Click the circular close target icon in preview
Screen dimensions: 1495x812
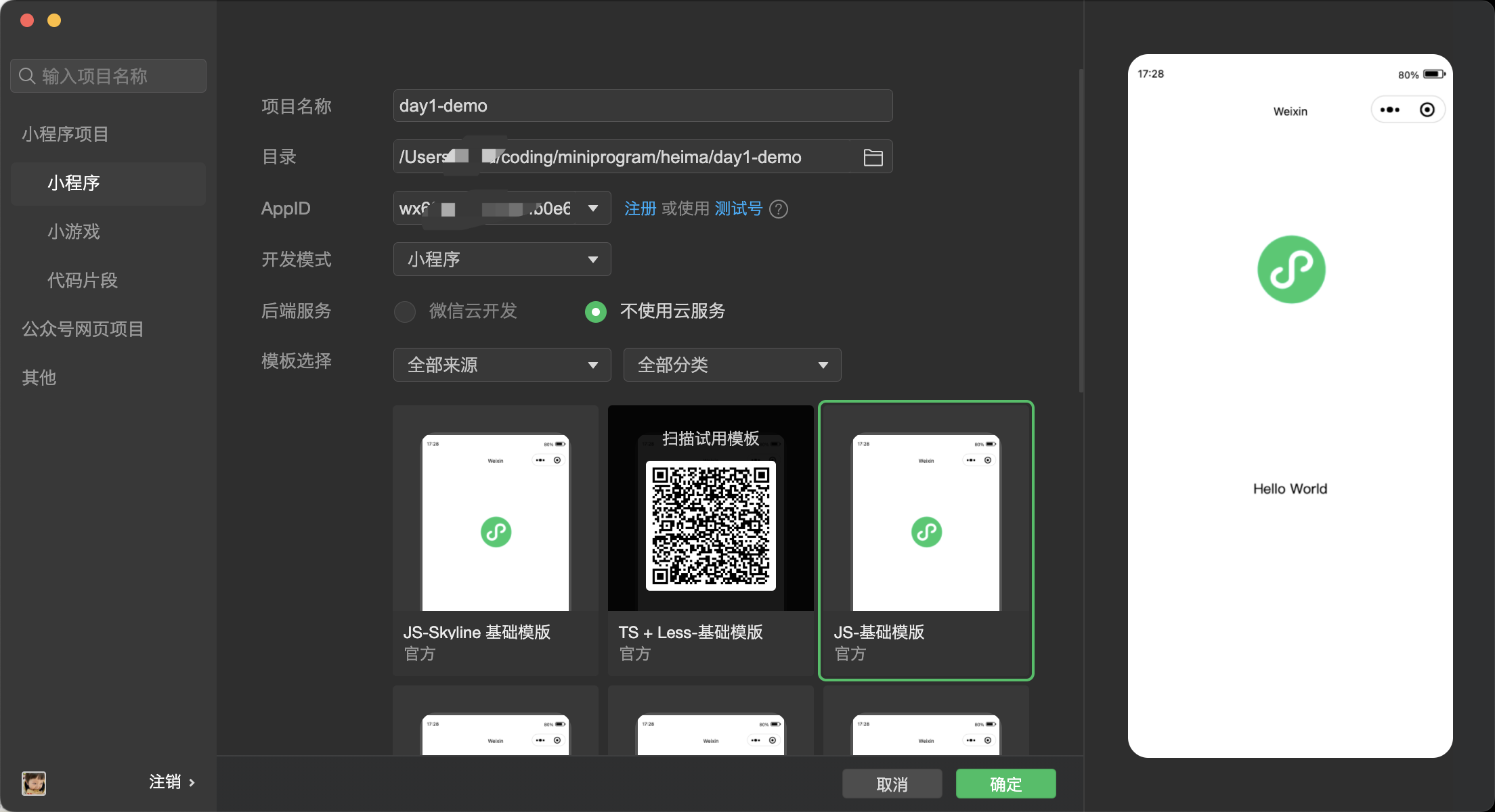pyautogui.click(x=1427, y=110)
